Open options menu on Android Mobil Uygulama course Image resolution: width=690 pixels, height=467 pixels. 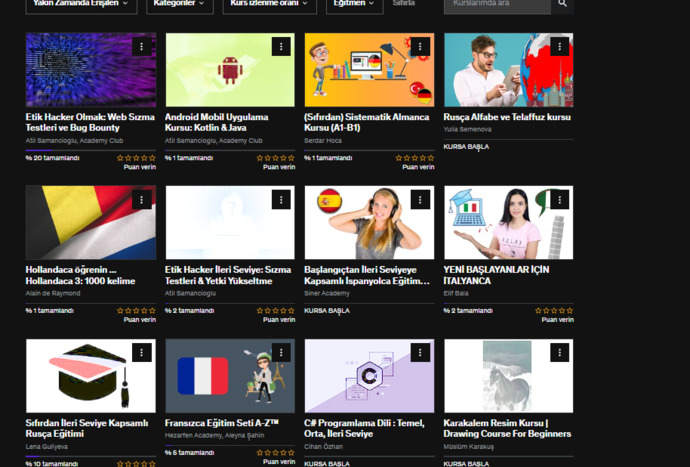pyautogui.click(x=281, y=46)
